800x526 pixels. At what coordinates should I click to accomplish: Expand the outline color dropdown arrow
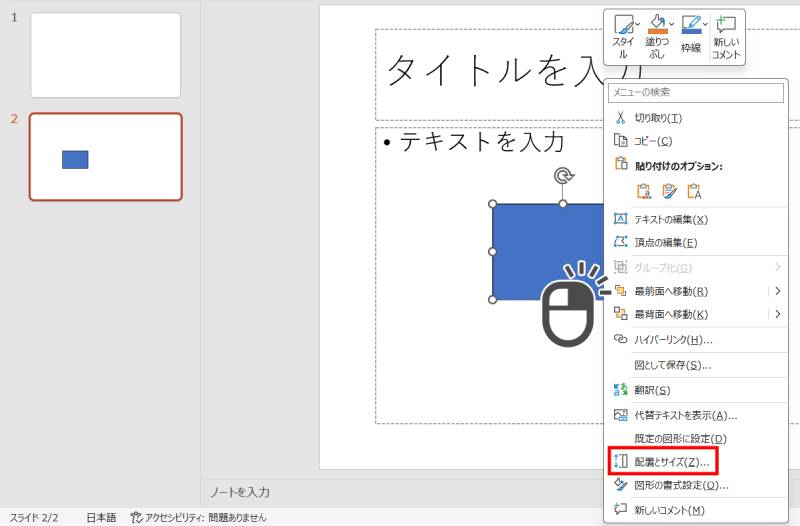click(x=705, y=24)
